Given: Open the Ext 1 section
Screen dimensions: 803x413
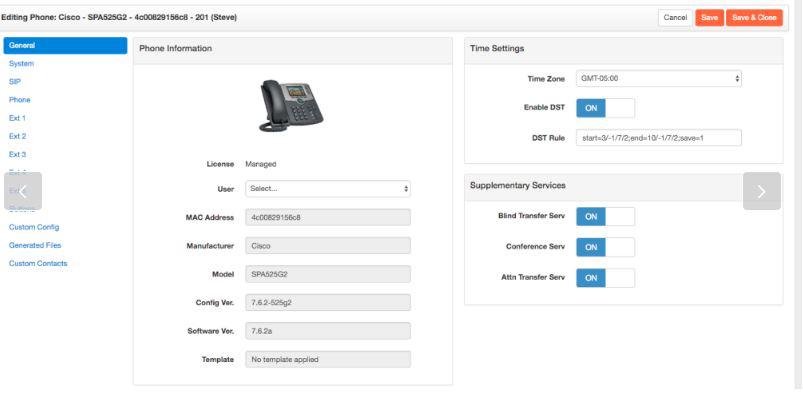Looking at the screenshot, I should [x=17, y=118].
